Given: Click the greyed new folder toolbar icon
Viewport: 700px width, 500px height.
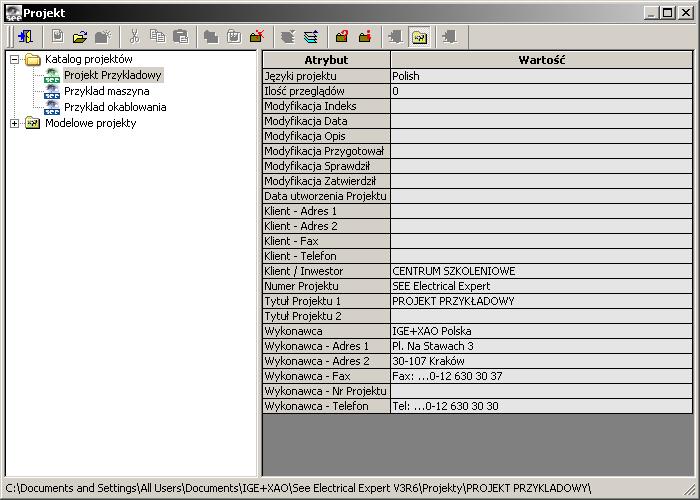Looking at the screenshot, I should [103, 37].
